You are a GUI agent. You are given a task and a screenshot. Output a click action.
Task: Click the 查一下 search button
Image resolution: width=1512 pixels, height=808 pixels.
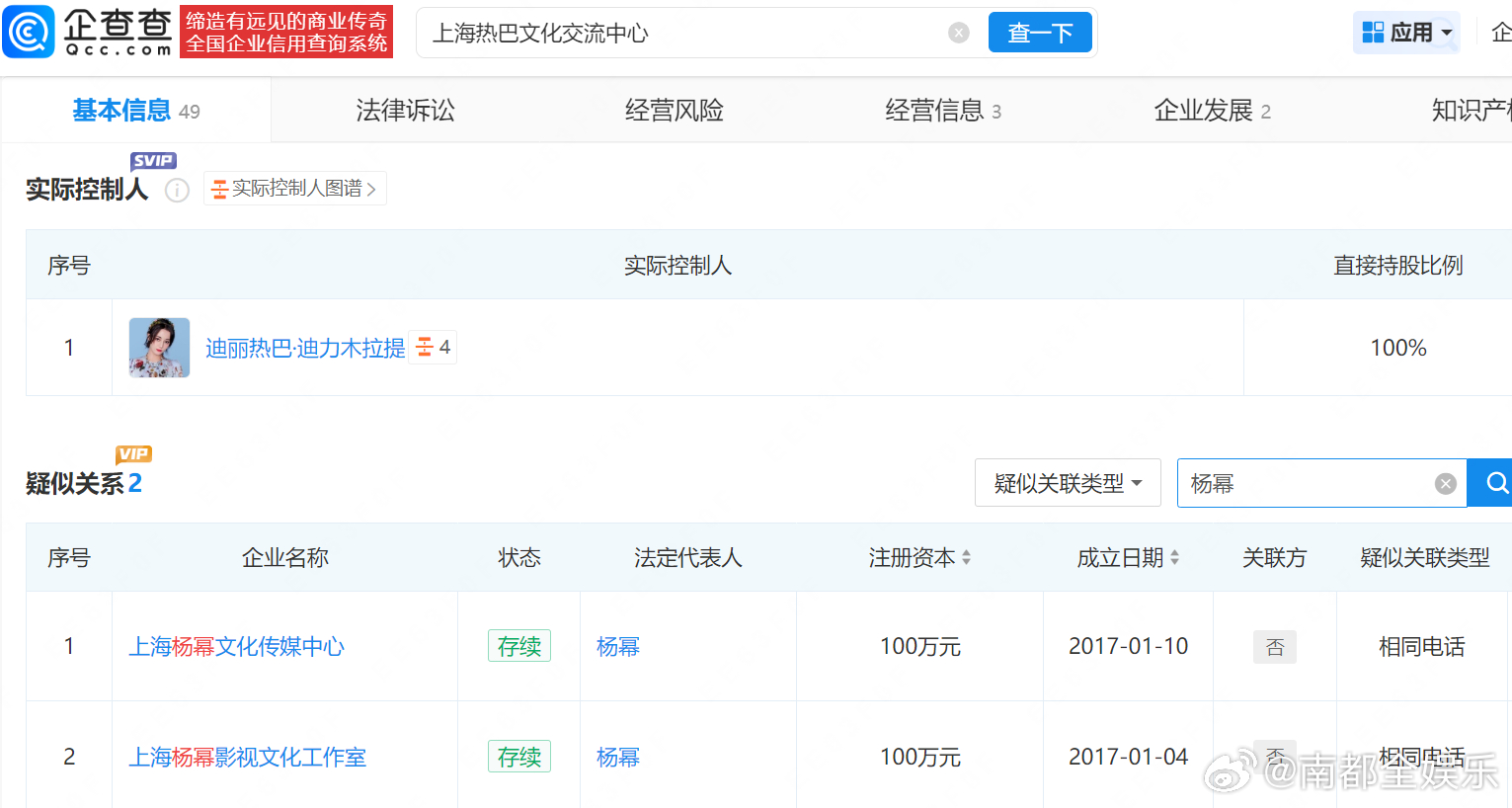tap(1040, 33)
